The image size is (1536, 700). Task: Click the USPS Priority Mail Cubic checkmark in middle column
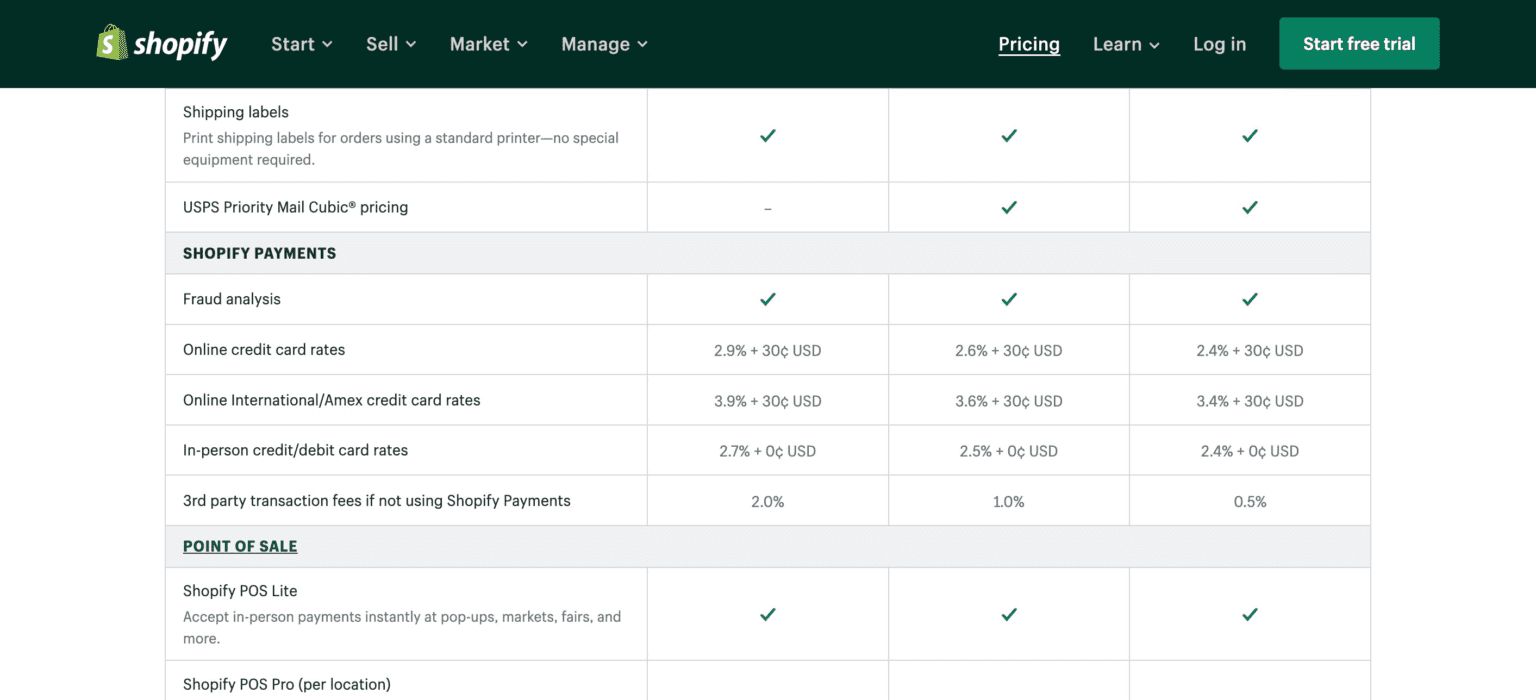point(1008,207)
